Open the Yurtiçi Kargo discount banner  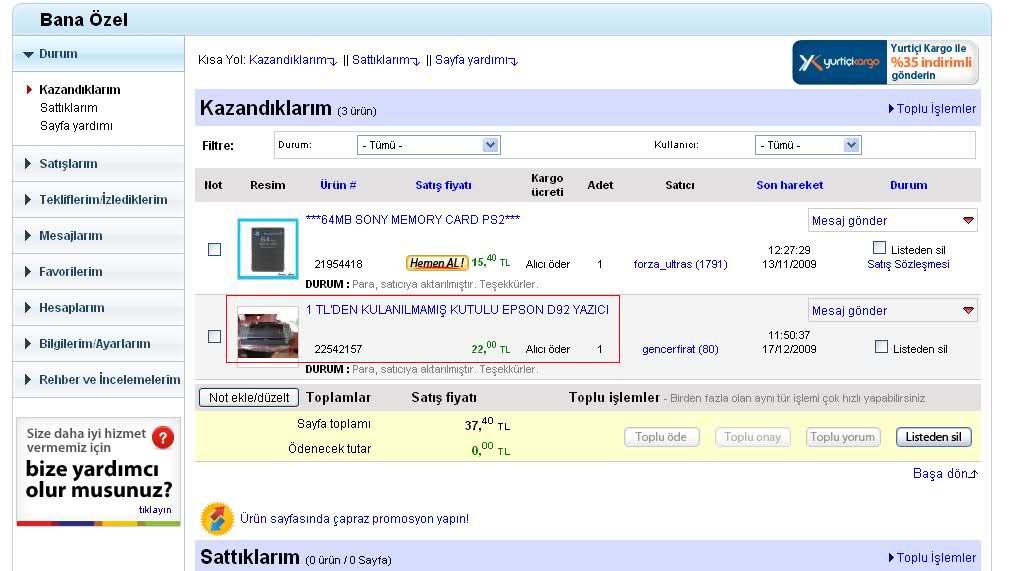[x=886, y=63]
